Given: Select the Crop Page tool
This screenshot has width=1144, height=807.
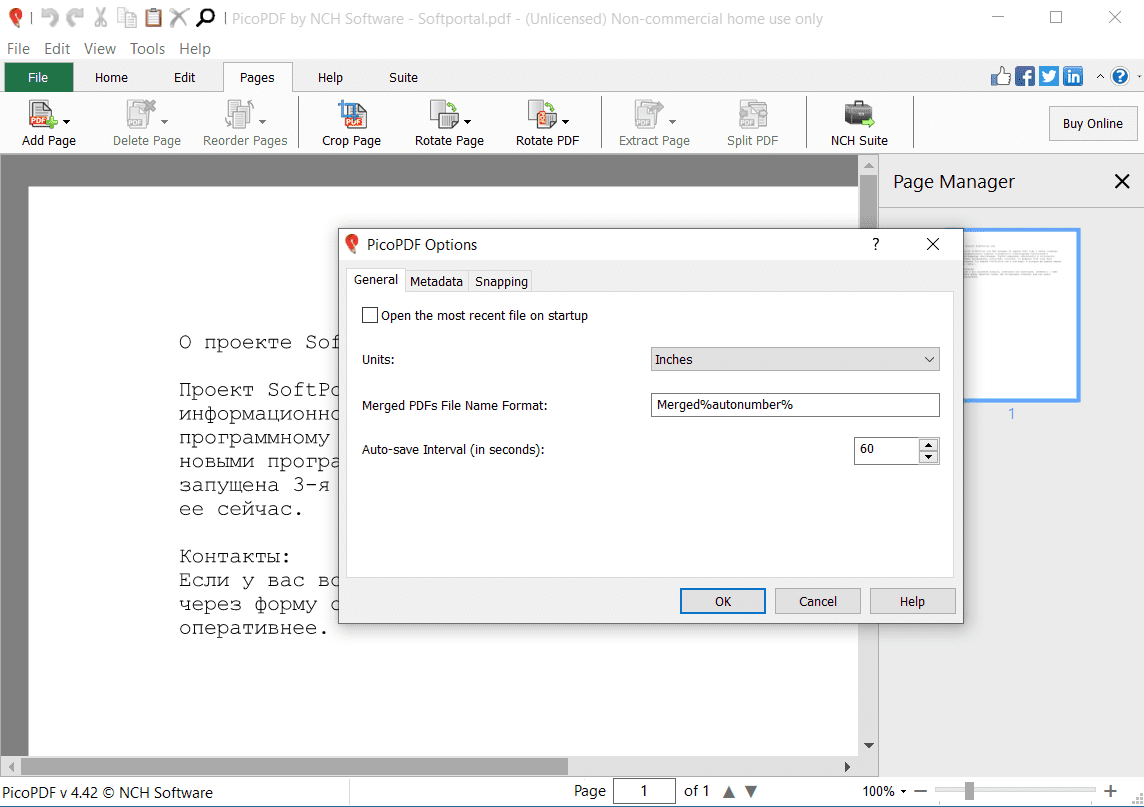Looking at the screenshot, I should click(x=352, y=123).
